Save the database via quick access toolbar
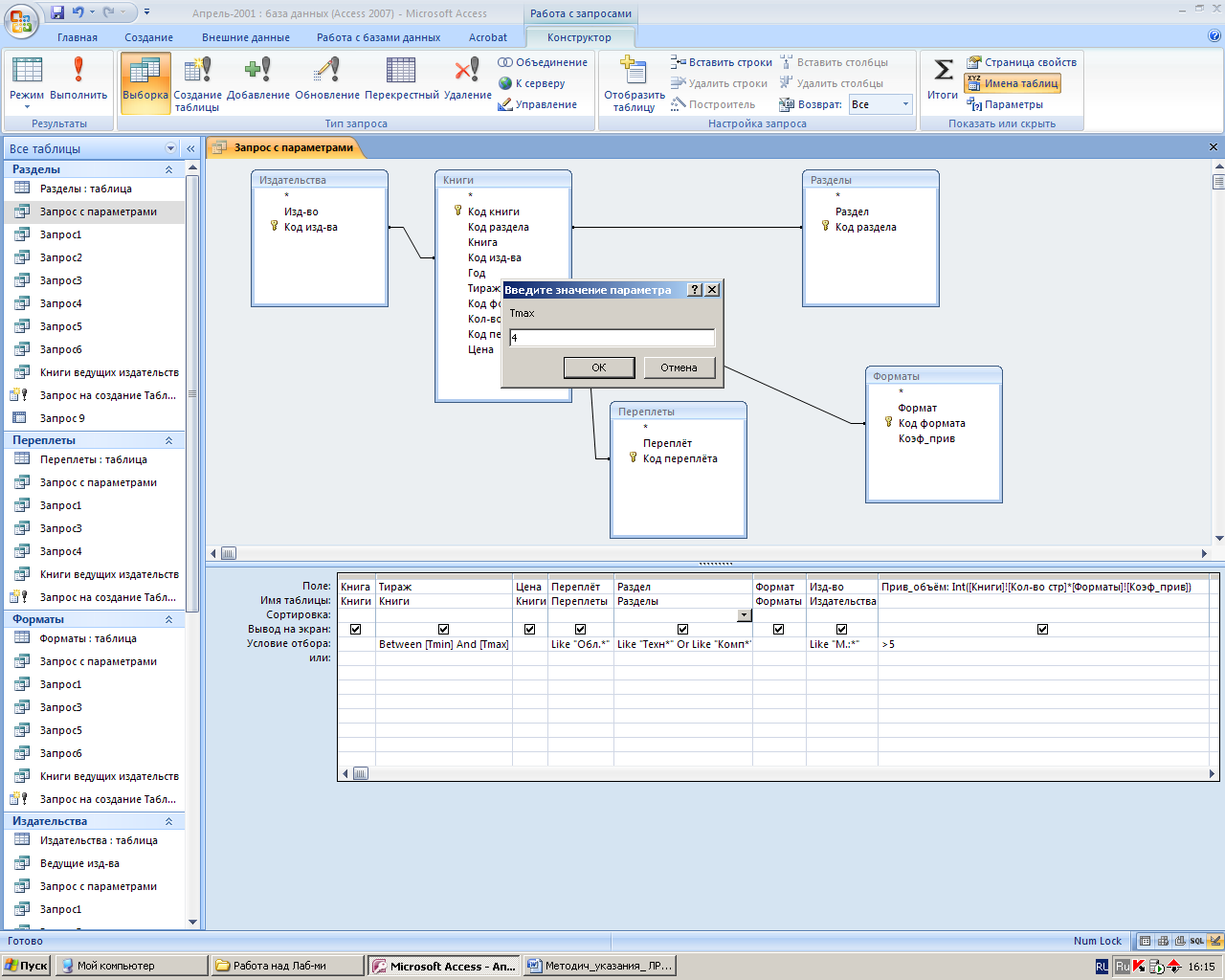1225x980 pixels. click(x=57, y=12)
